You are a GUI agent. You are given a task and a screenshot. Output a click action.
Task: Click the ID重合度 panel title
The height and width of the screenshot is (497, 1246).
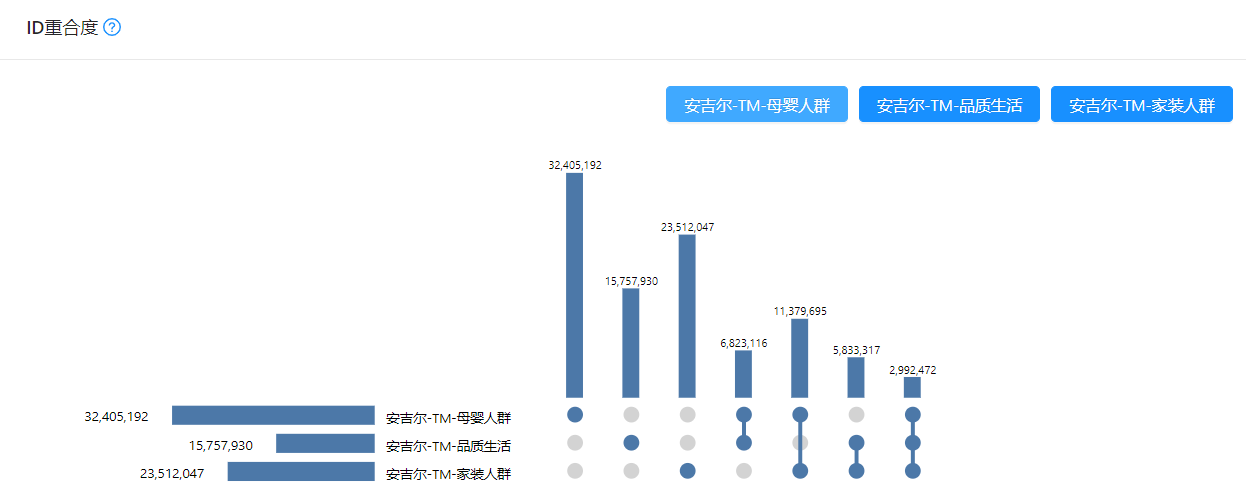pos(62,27)
